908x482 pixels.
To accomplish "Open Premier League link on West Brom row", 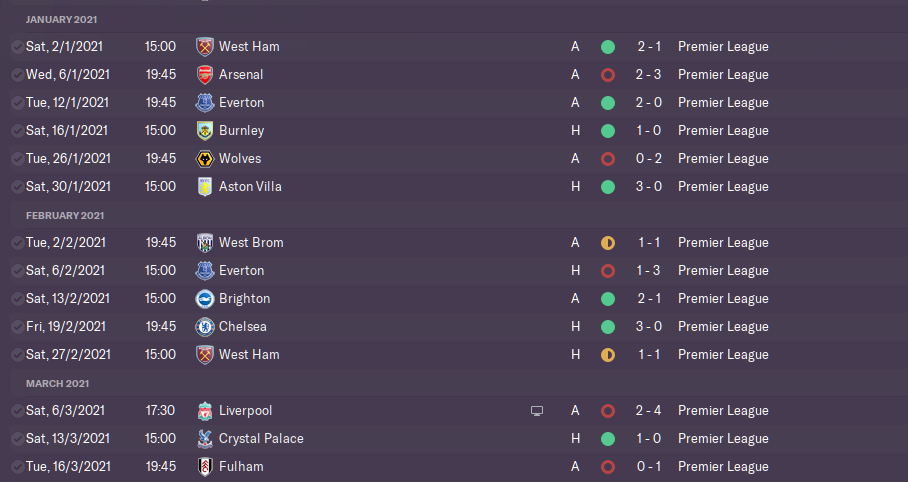I will (723, 243).
